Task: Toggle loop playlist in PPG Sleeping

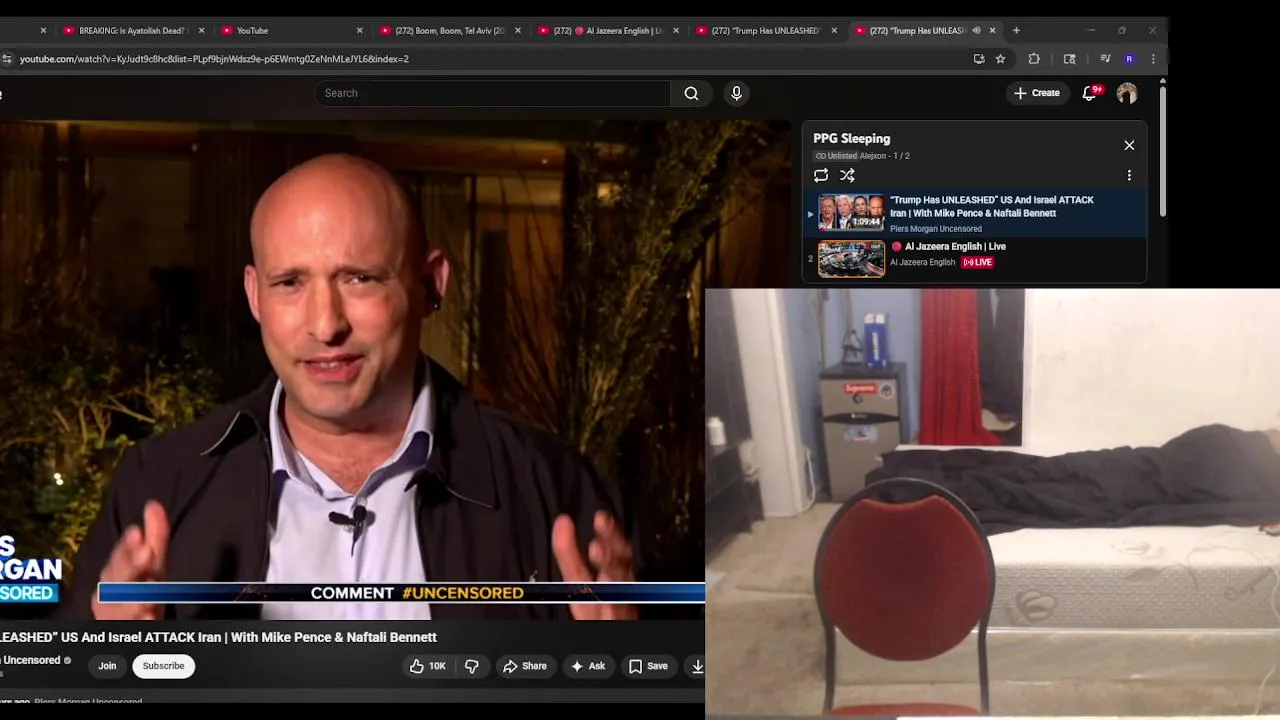Action: click(821, 175)
